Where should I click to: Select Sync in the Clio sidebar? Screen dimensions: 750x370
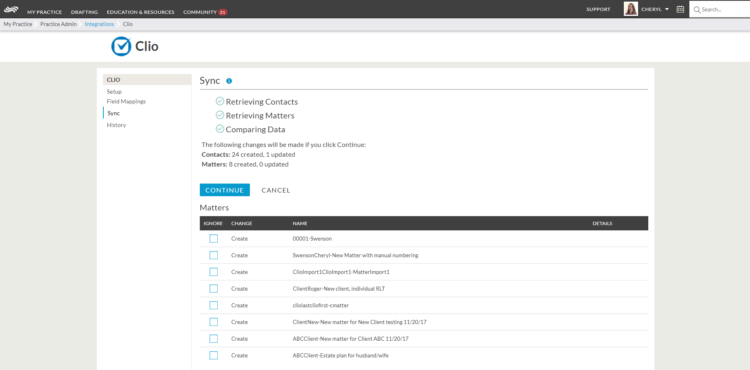114,113
